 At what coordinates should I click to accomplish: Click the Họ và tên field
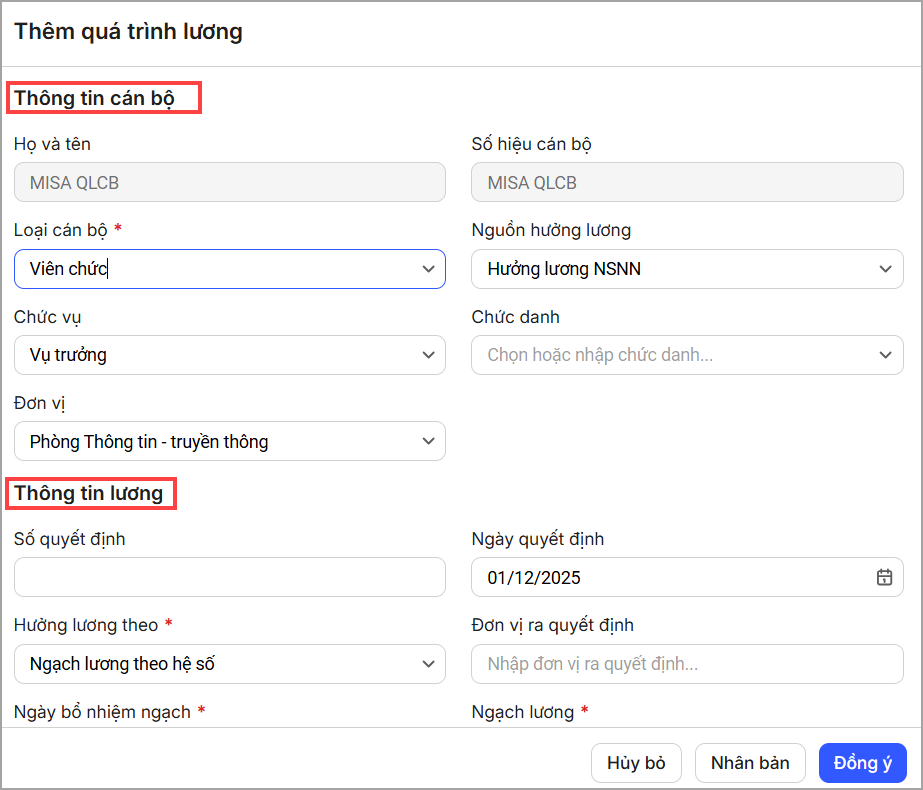[x=229, y=183]
